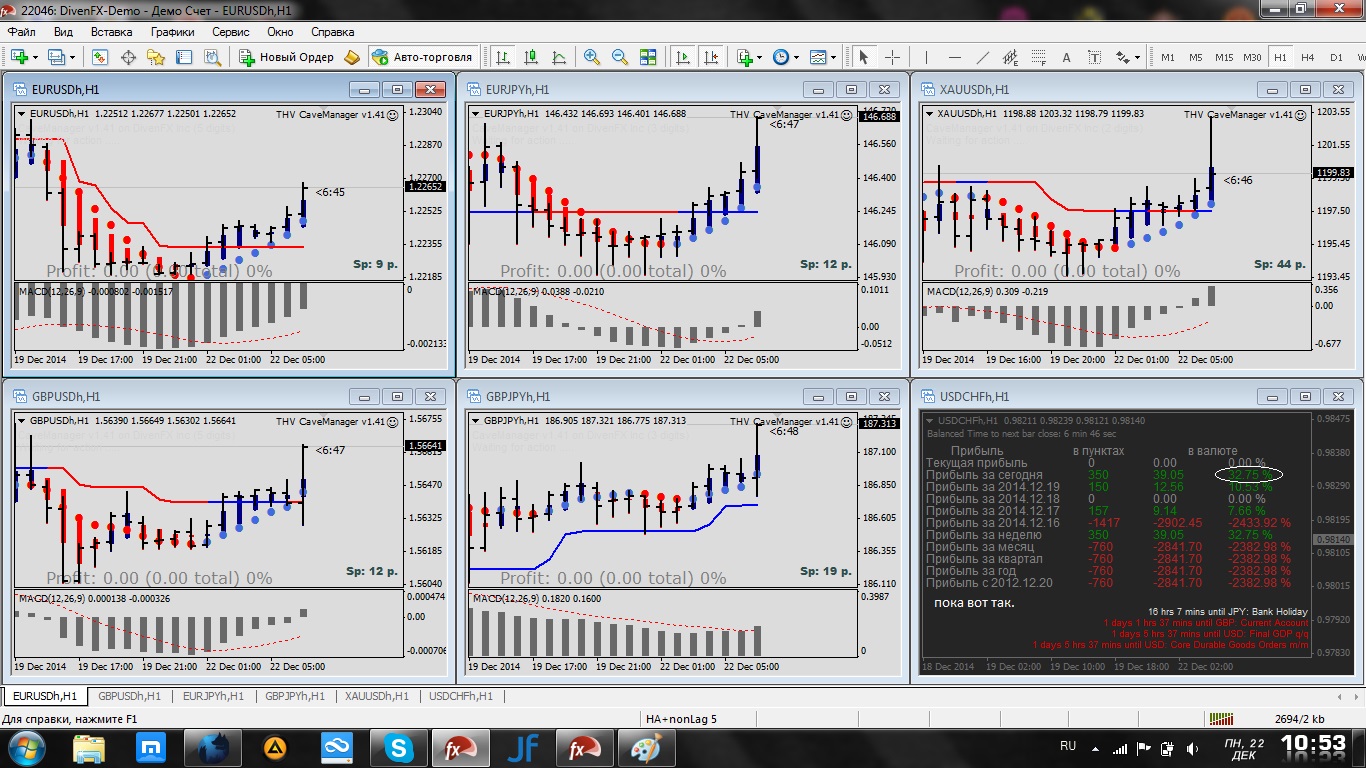Select the trendline drawing tool
The height and width of the screenshot is (768, 1366).
pos(982,57)
